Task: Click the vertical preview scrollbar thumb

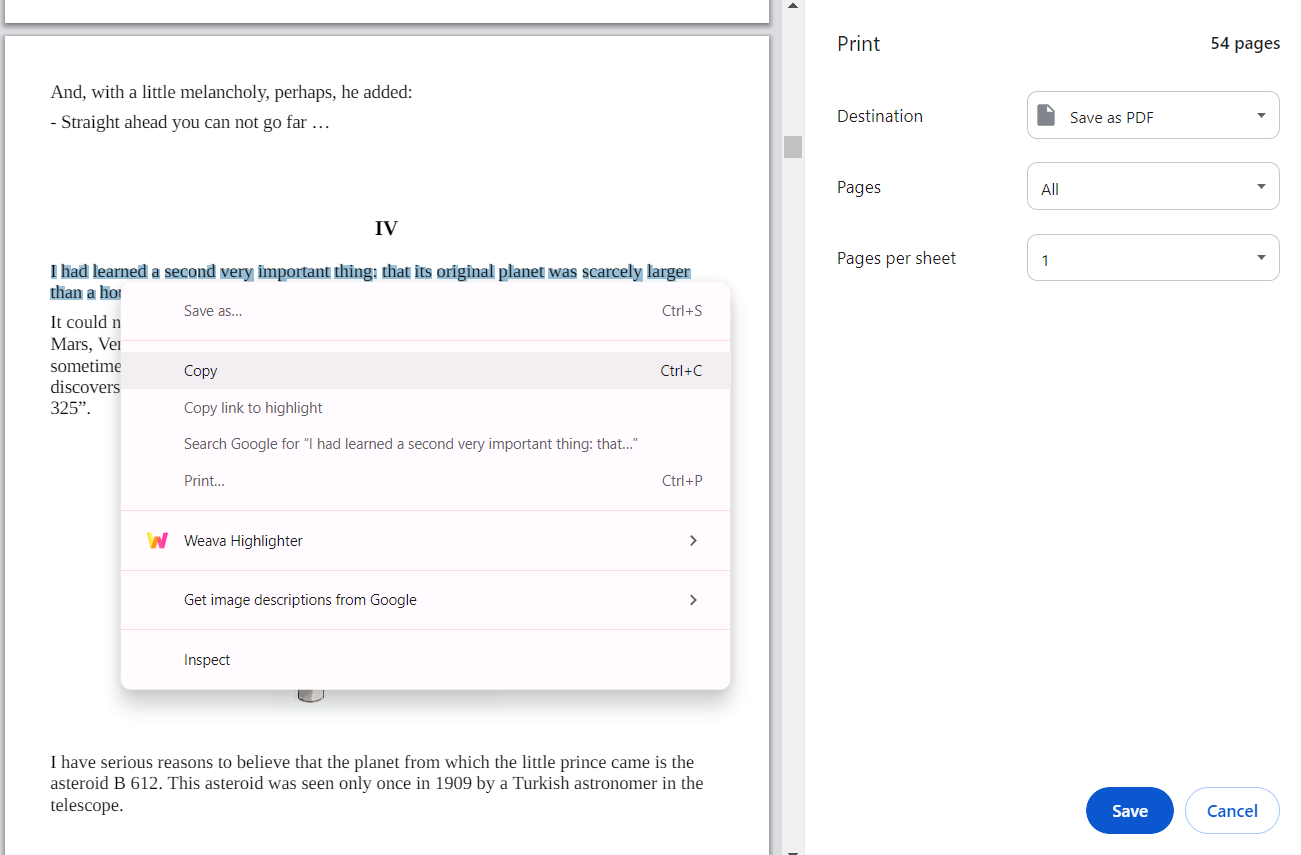Action: [x=792, y=146]
